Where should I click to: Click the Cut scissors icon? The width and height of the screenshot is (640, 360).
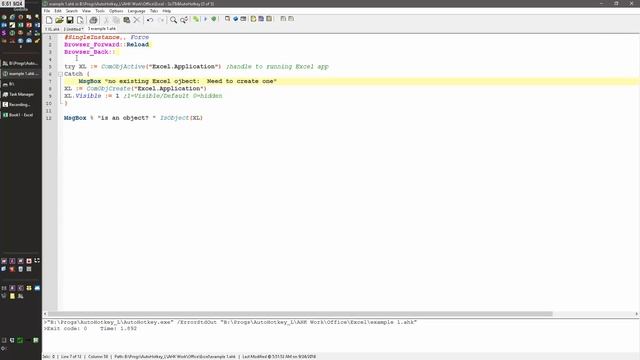coord(106,20)
